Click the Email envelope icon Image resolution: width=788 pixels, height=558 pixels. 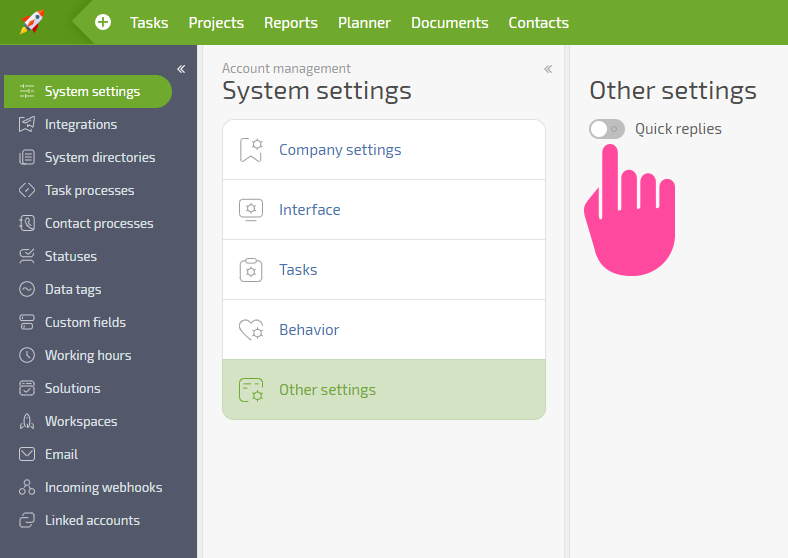[x=27, y=454]
